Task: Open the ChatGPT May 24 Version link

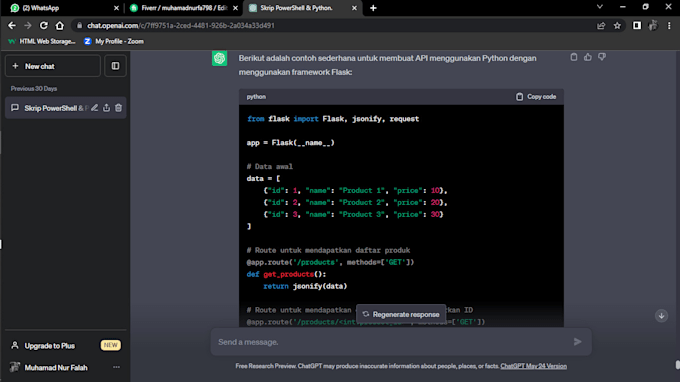Action: 533,366
